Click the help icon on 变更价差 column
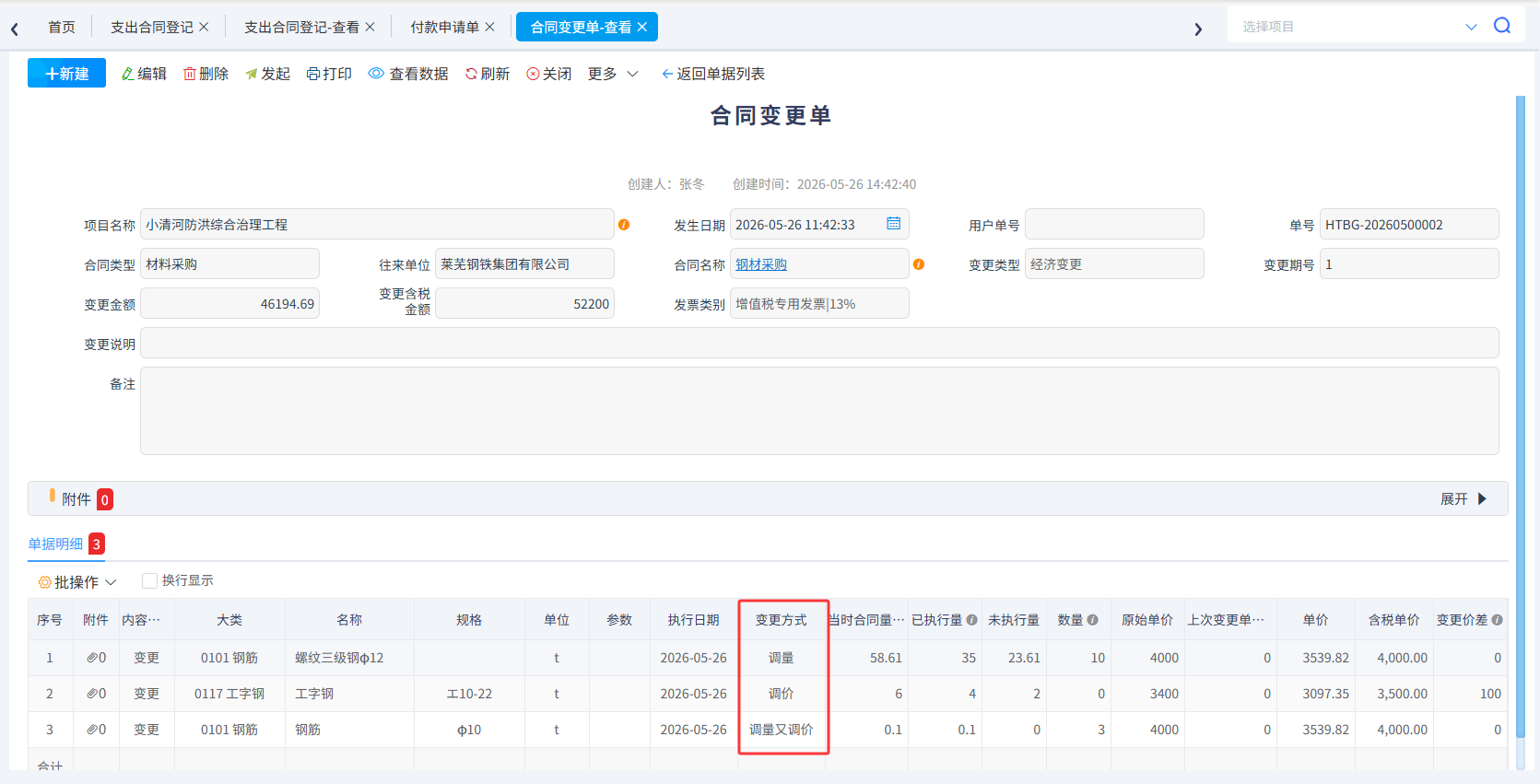 click(x=1497, y=620)
